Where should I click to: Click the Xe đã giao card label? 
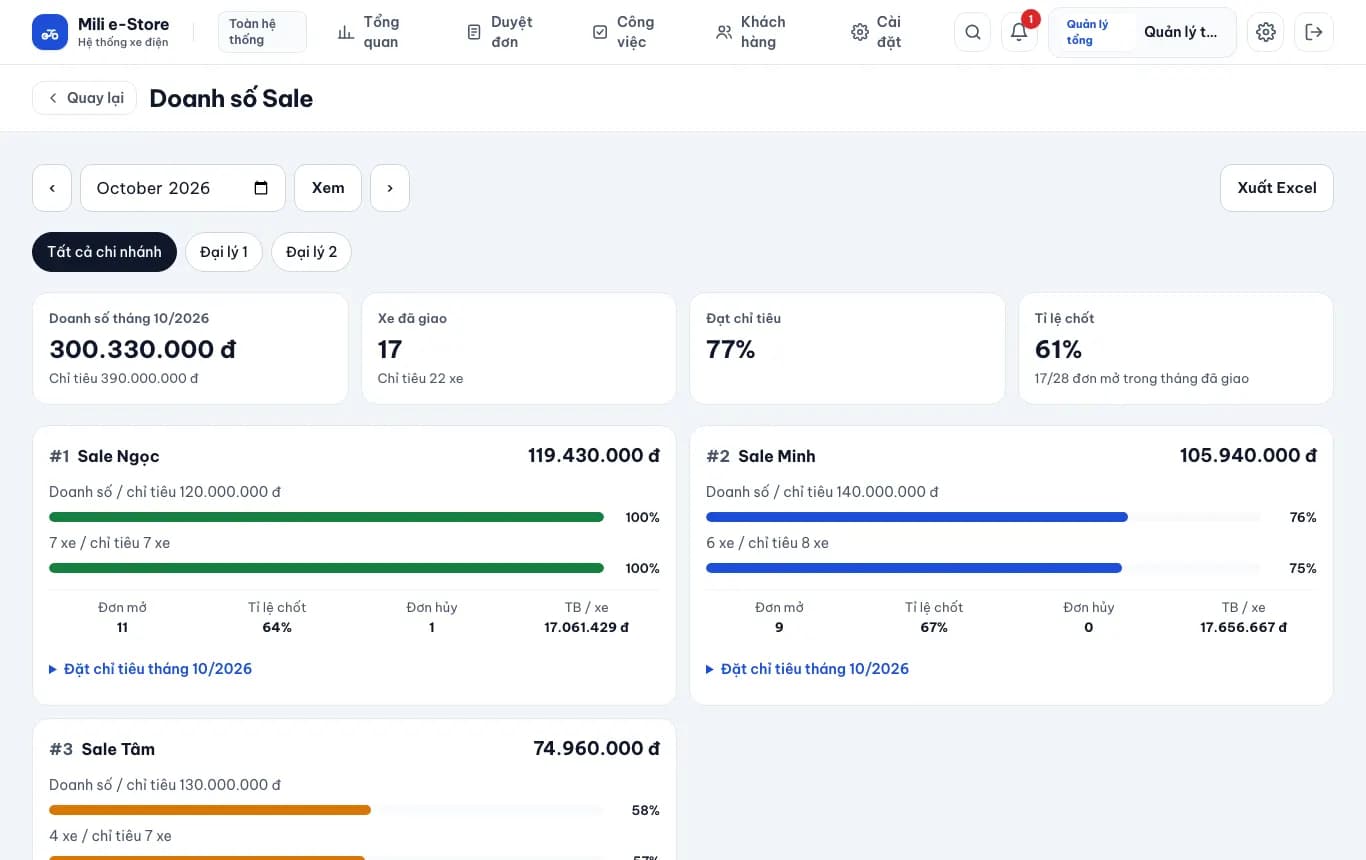(x=412, y=318)
